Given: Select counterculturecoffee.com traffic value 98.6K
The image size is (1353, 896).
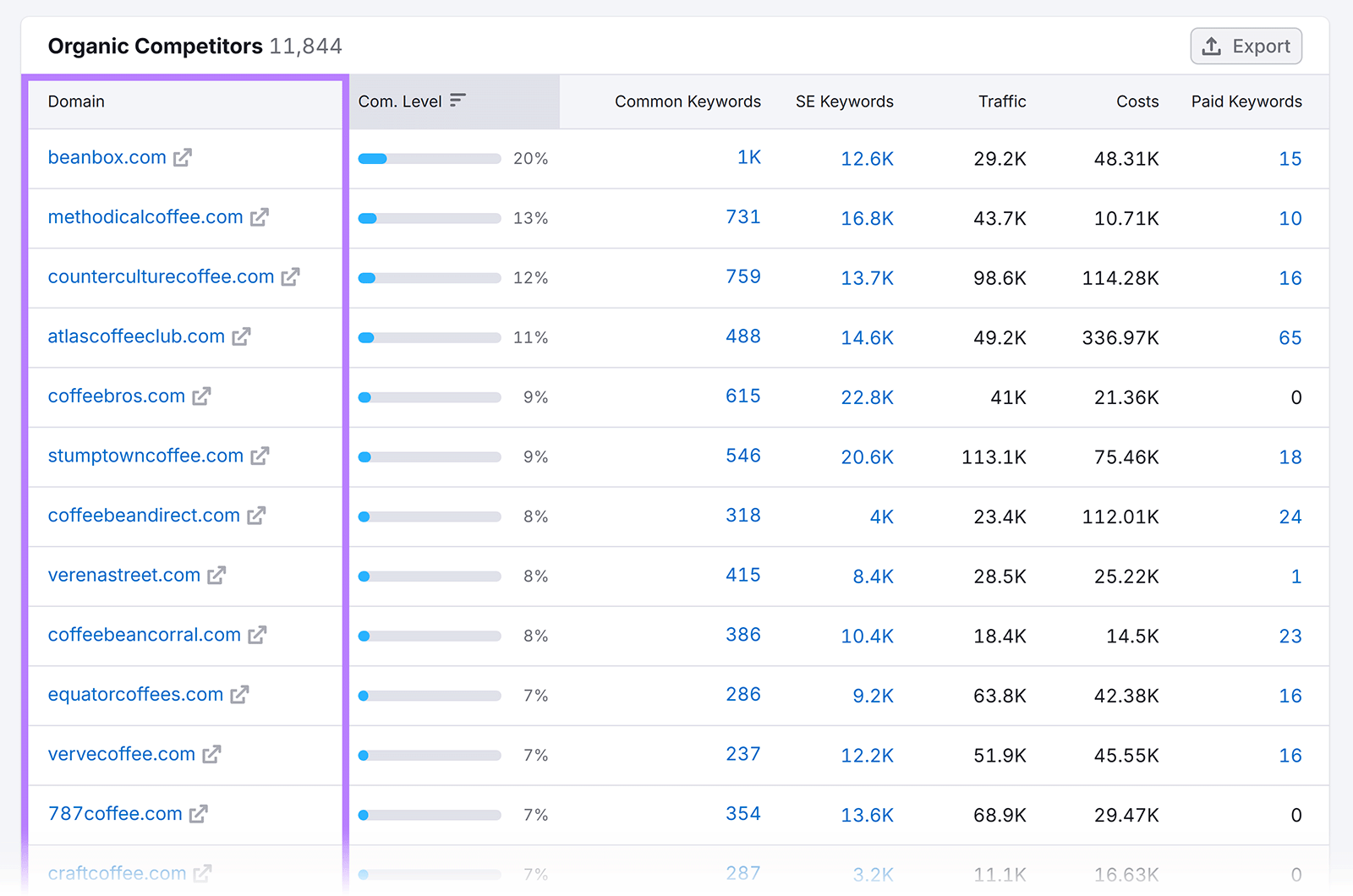Looking at the screenshot, I should coord(1000,278).
